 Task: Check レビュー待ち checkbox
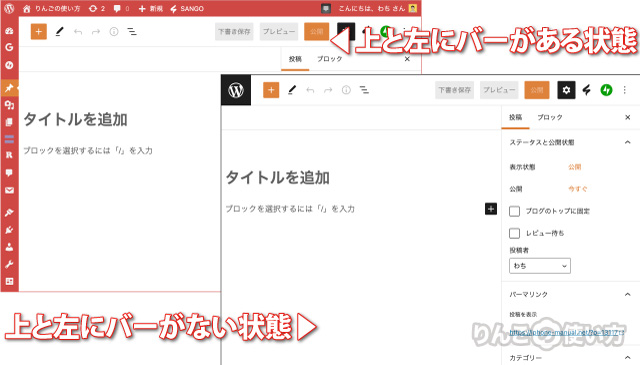514,233
